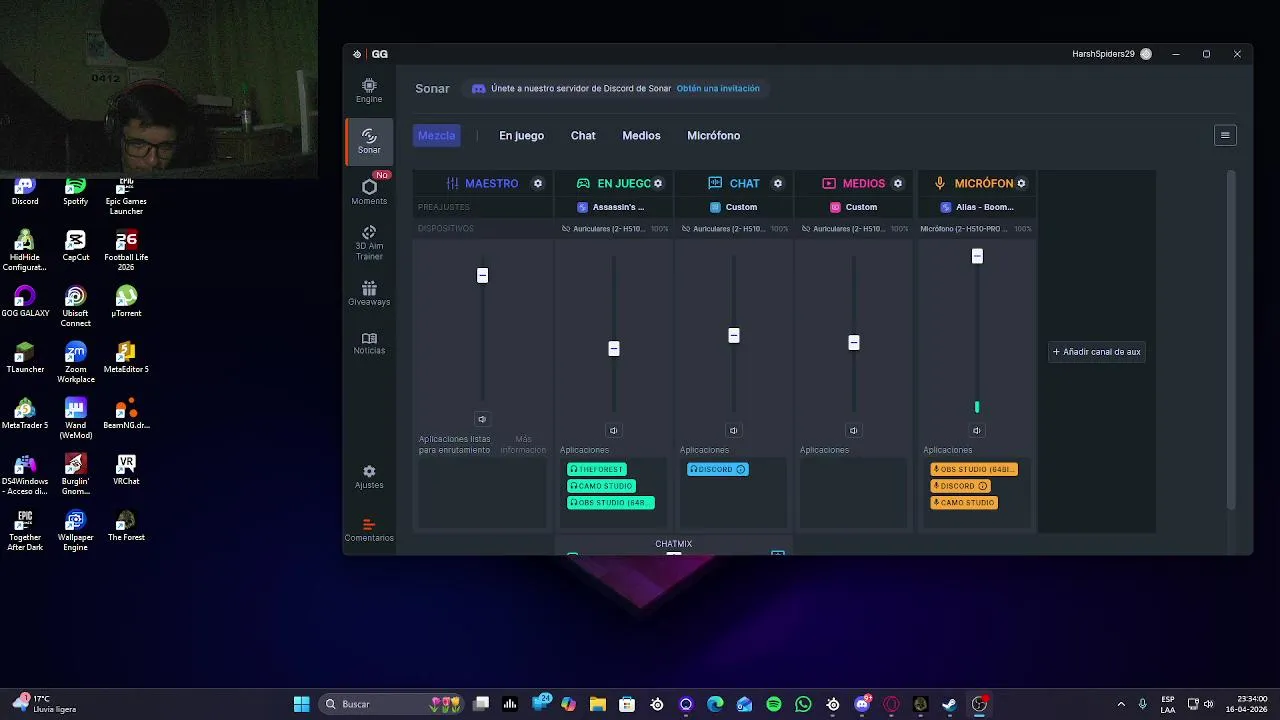The image size is (1280, 720).
Task: Switch to the Mezcla tab
Action: point(436,135)
